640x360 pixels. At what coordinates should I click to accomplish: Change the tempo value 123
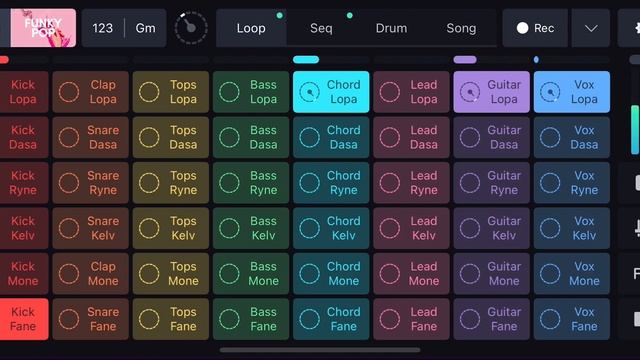pyautogui.click(x=102, y=28)
